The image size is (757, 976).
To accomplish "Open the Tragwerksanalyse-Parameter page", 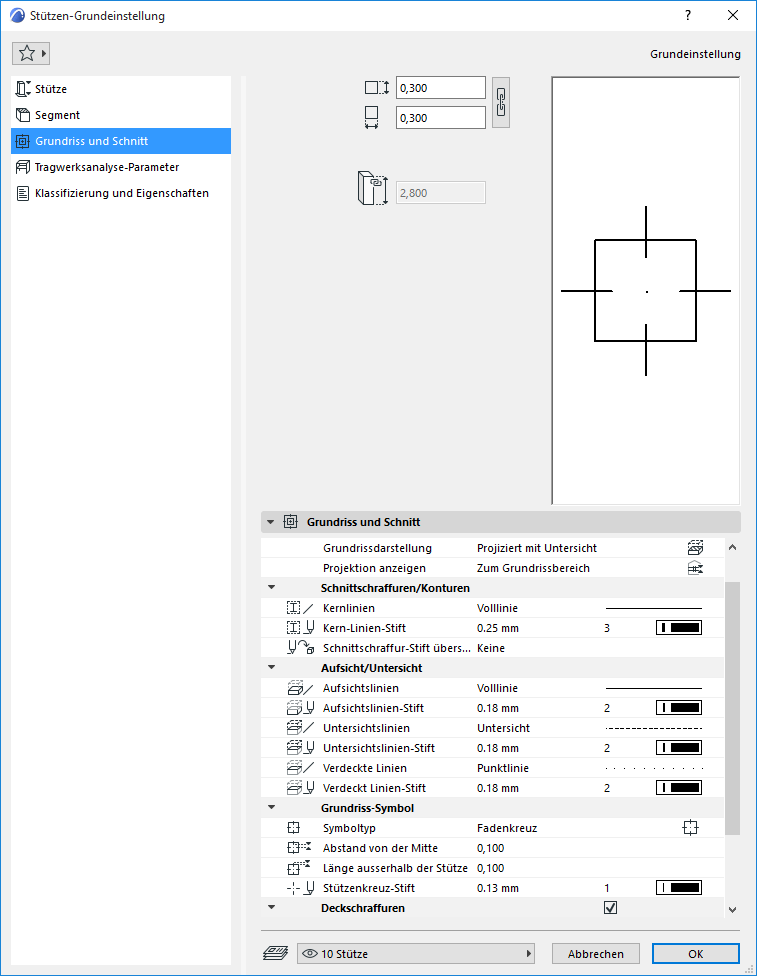I will [x=121, y=167].
